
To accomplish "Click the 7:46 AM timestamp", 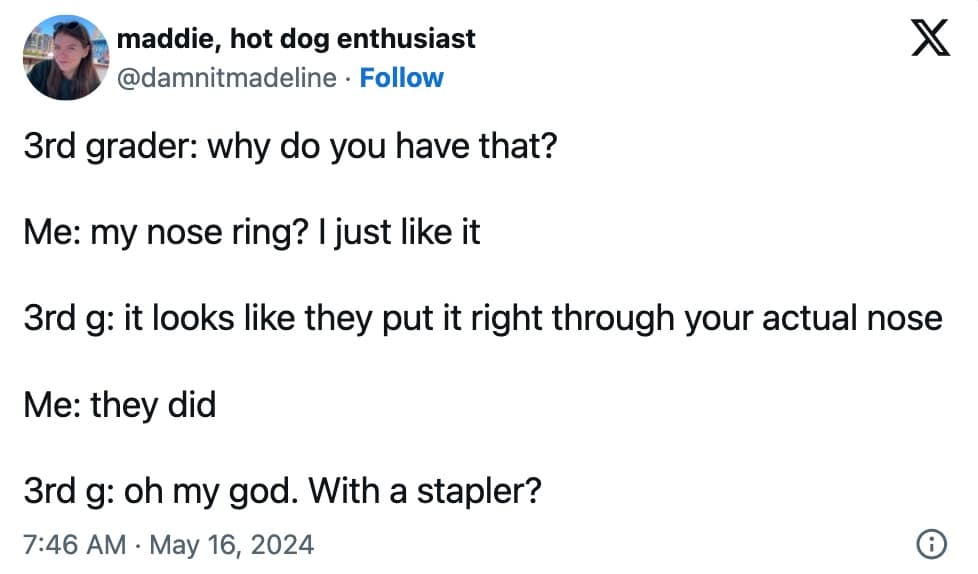I will [74, 545].
